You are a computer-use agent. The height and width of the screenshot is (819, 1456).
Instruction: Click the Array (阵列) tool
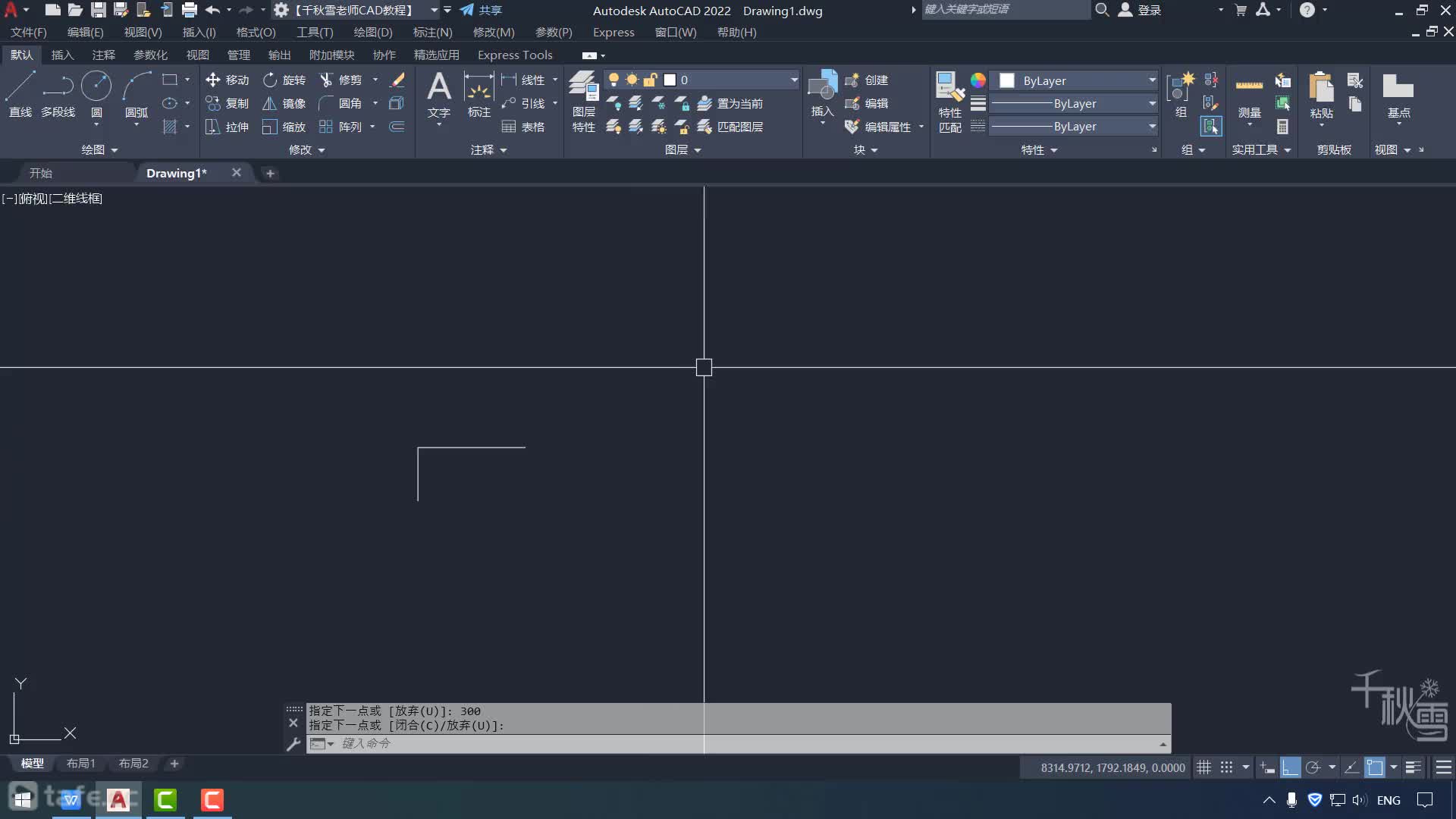(340, 127)
